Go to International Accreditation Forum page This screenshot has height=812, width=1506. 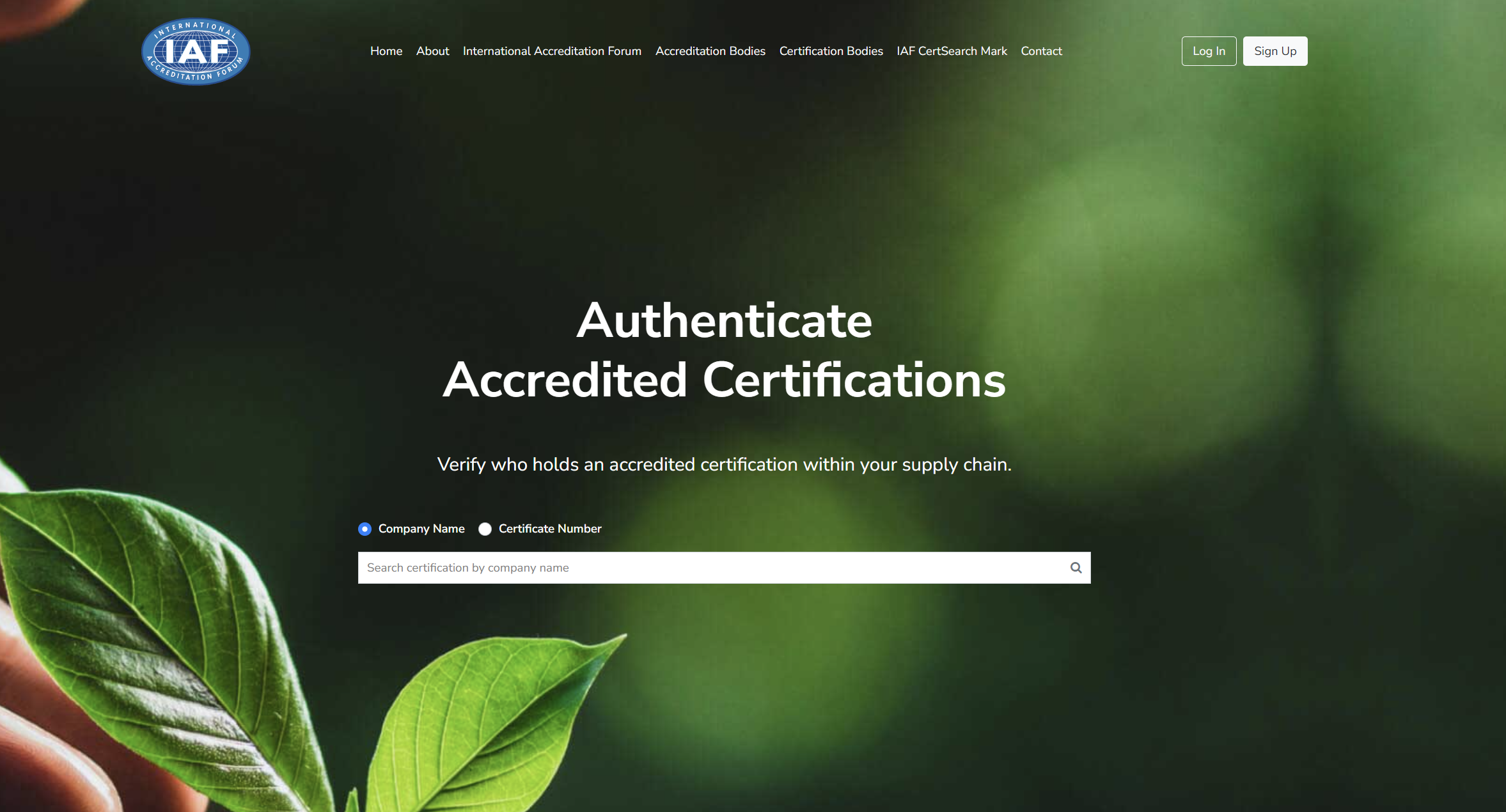[552, 51]
